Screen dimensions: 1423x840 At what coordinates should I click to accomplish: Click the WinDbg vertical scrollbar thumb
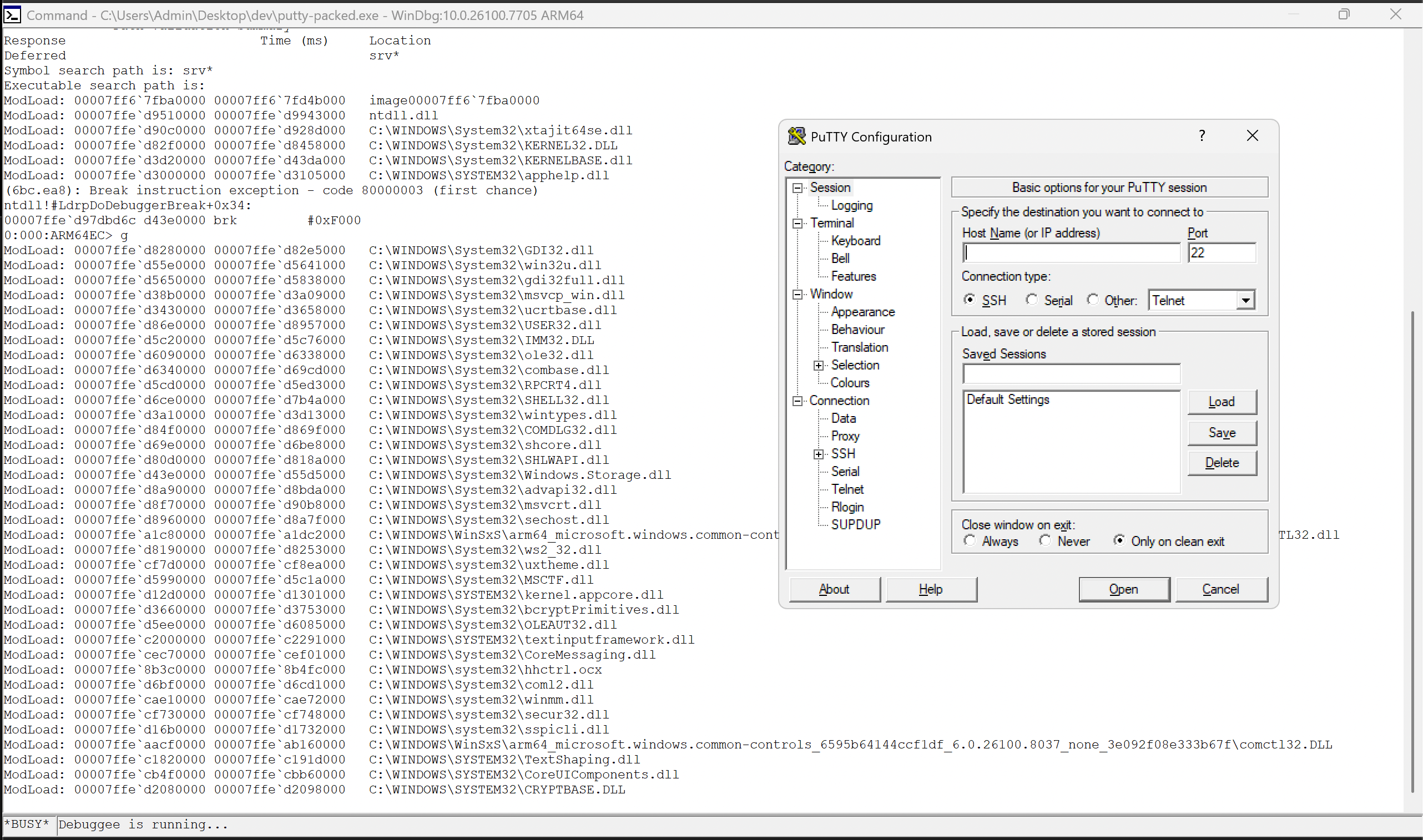(1412, 552)
